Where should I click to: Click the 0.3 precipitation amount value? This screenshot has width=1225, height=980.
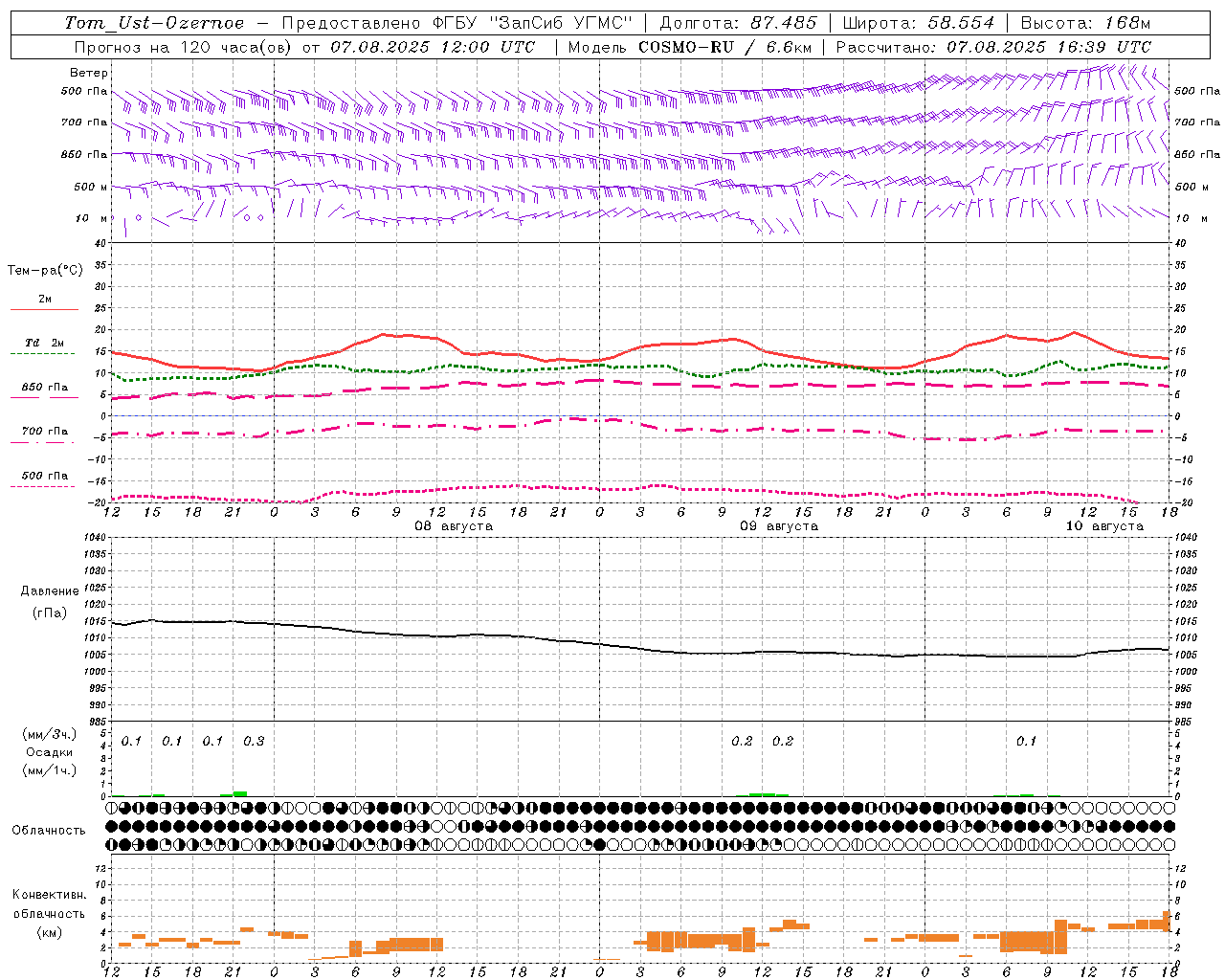pyautogui.click(x=254, y=742)
